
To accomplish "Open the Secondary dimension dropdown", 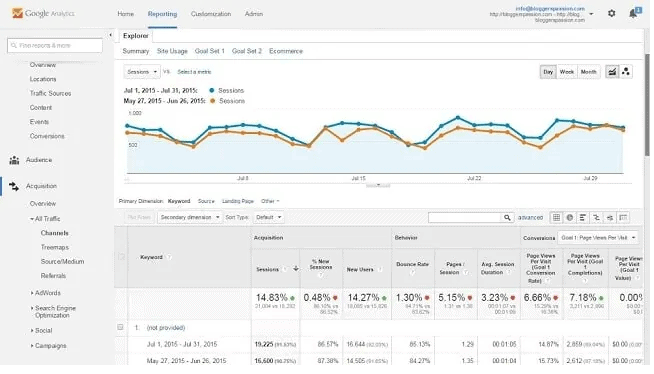I will coord(190,217).
